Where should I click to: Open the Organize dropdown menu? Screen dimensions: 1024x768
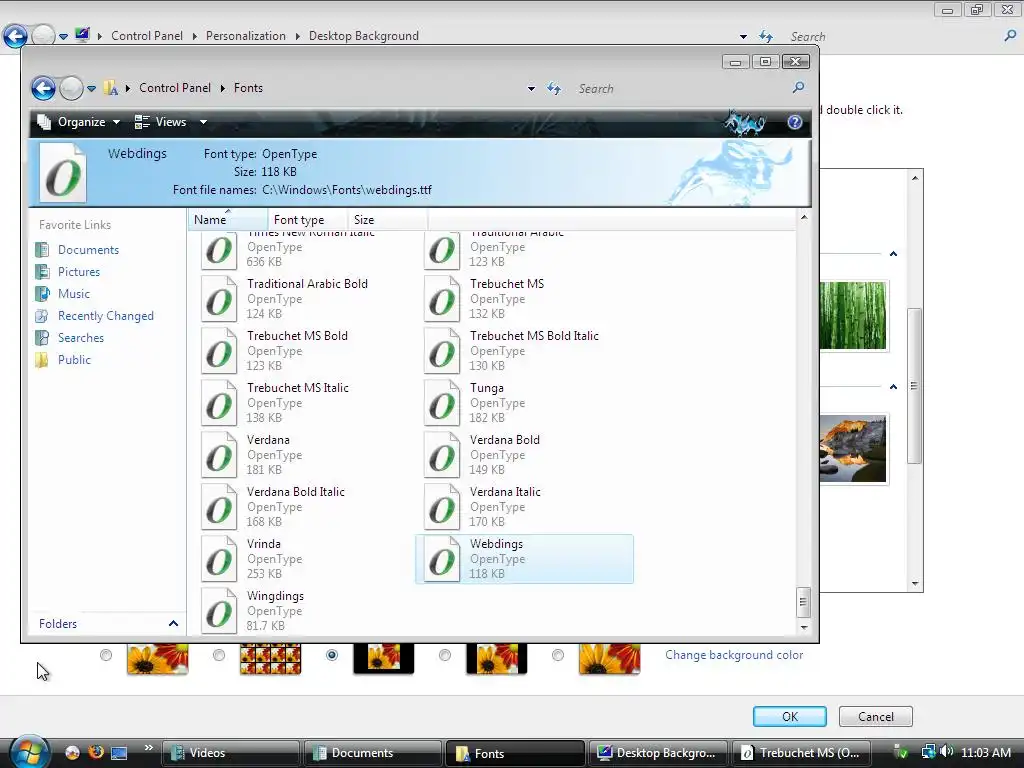79,122
